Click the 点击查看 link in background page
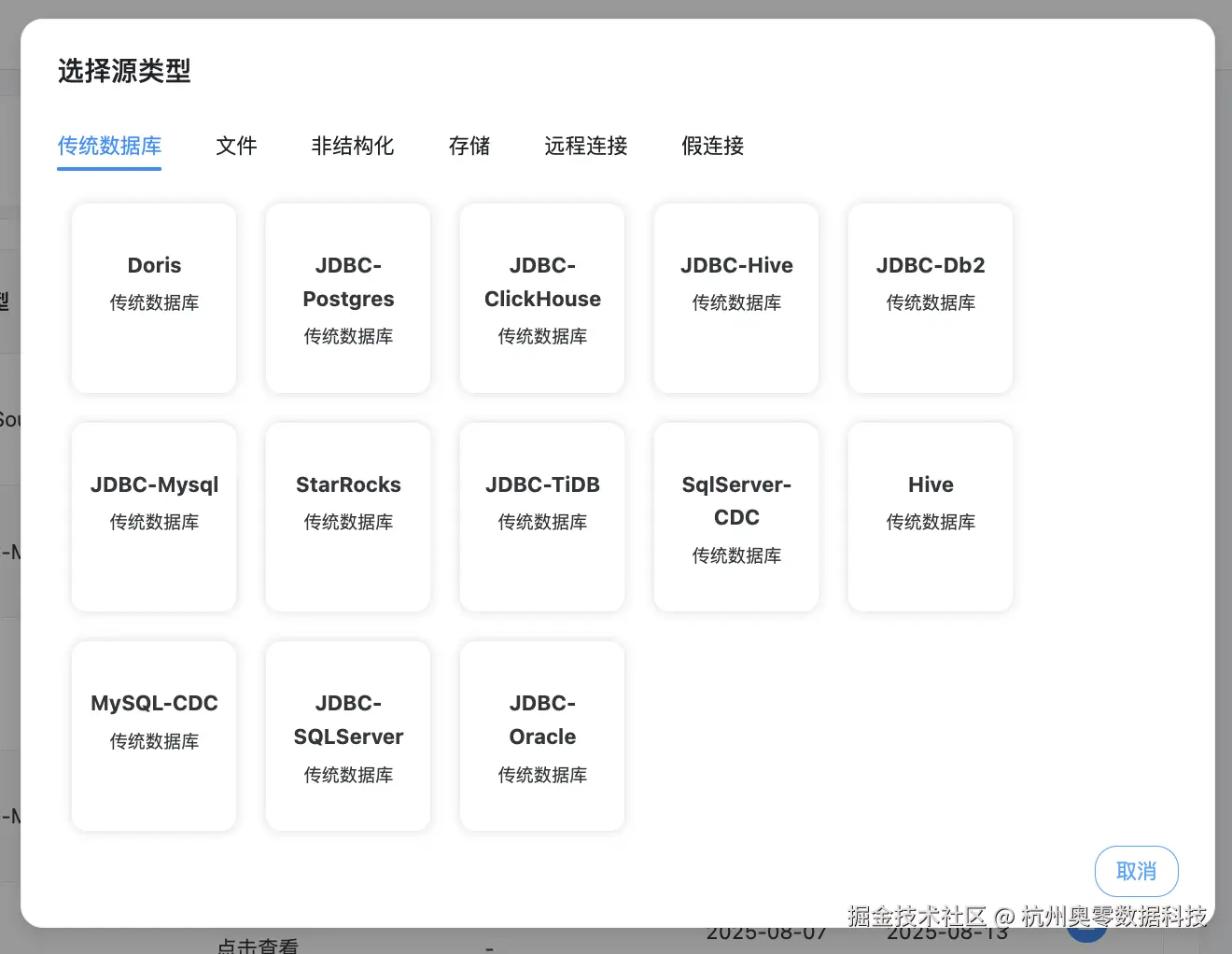The width and height of the screenshot is (1232, 954). coord(258,946)
